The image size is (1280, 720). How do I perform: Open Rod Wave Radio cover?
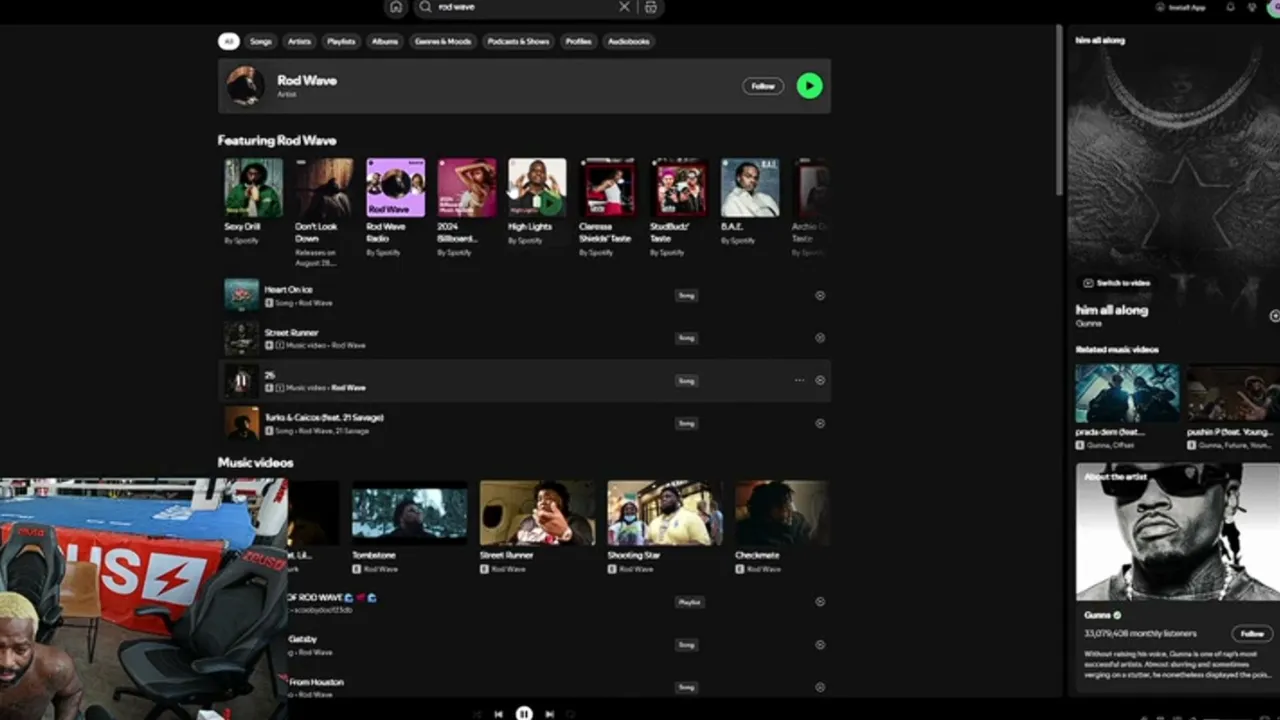tap(395, 187)
